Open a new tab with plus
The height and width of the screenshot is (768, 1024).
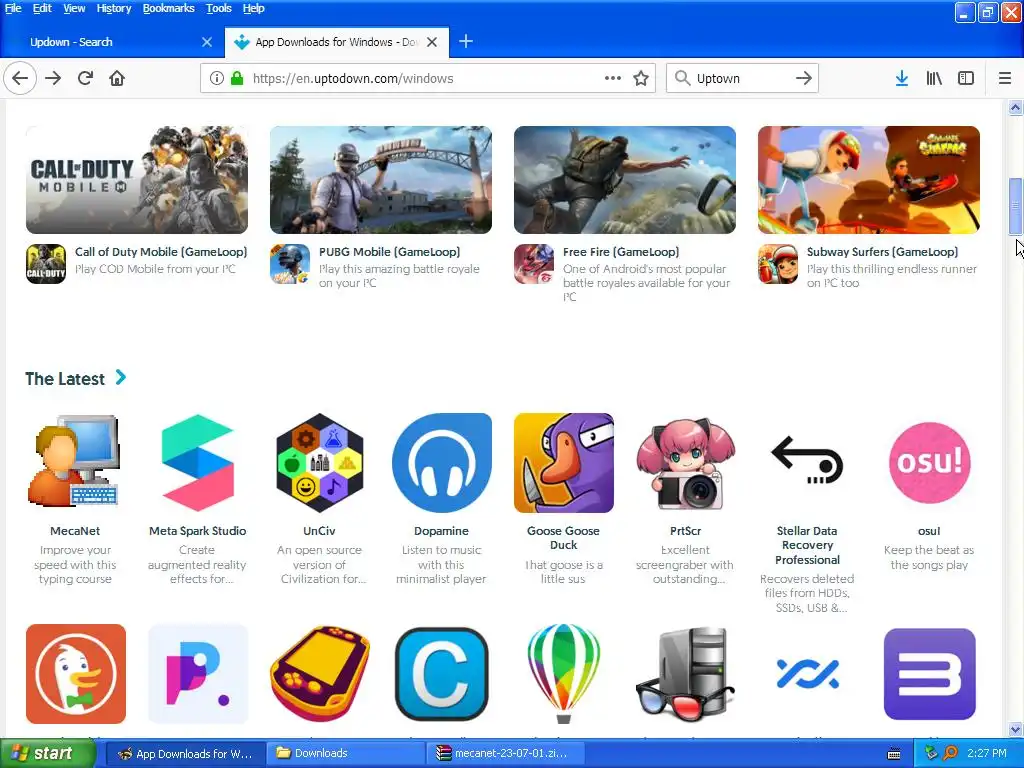tap(466, 42)
